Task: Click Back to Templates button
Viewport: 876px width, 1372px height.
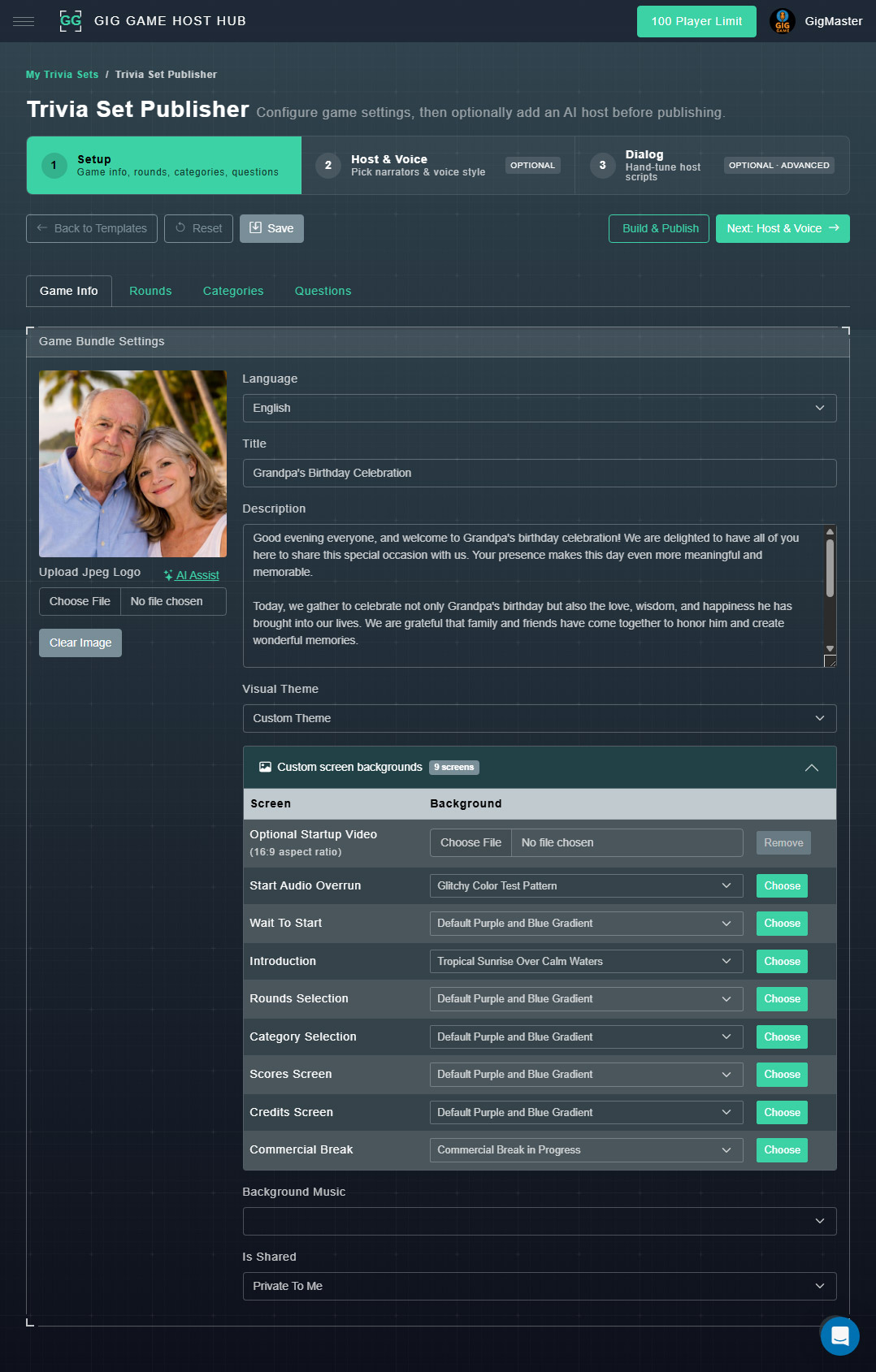Action: [92, 228]
